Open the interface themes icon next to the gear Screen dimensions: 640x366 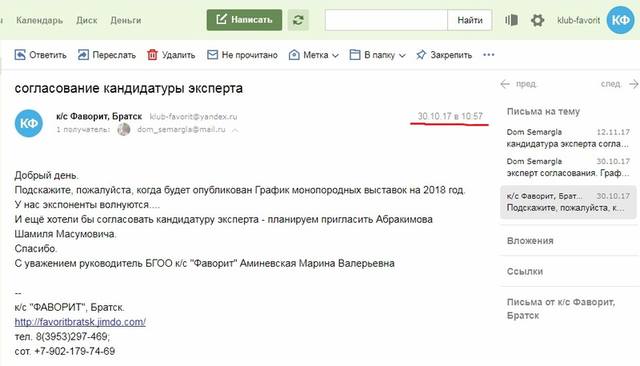coord(511,20)
